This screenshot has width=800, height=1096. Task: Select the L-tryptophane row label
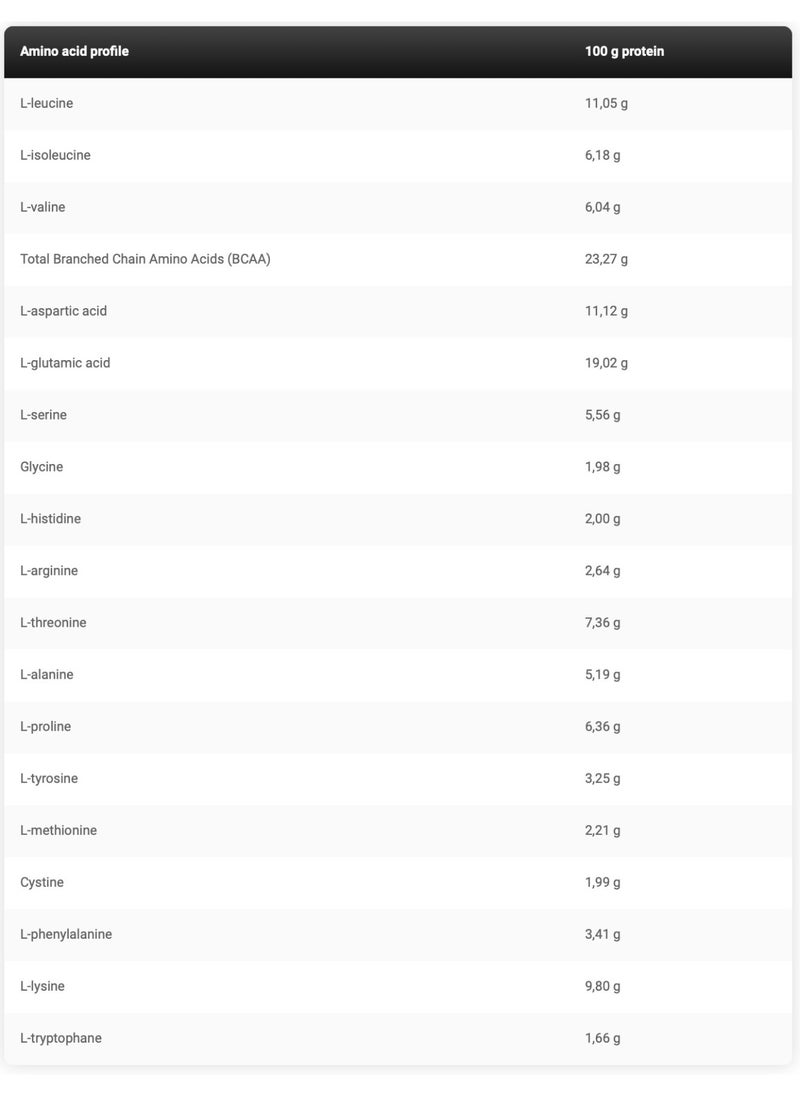pyautogui.click(x=61, y=1038)
